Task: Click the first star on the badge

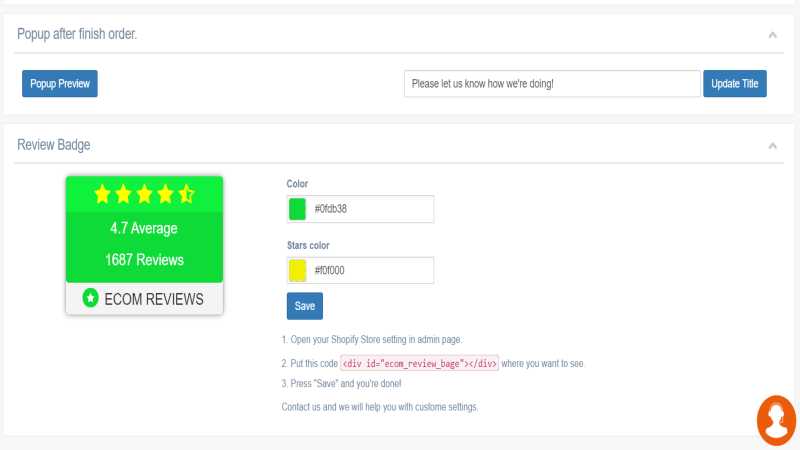Action: point(103,194)
